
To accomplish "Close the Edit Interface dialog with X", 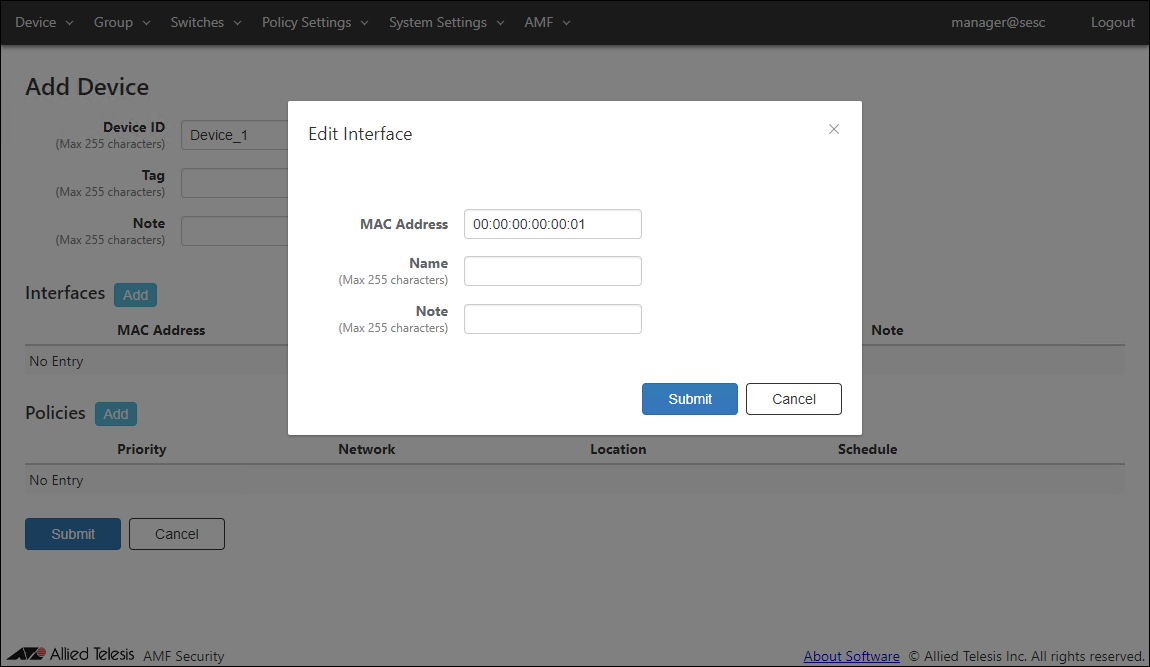I will click(x=834, y=129).
